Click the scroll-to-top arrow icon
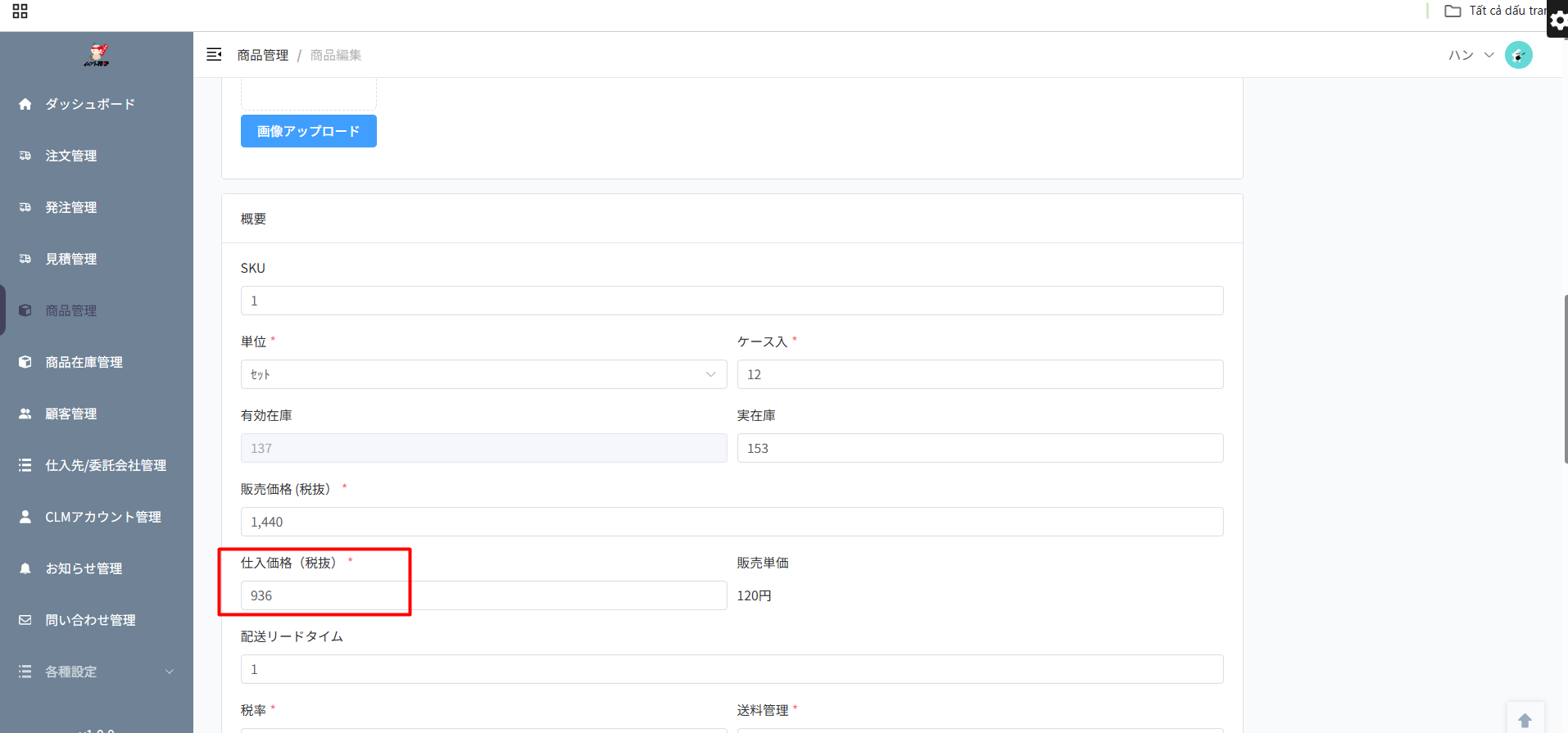 pyautogui.click(x=1525, y=720)
